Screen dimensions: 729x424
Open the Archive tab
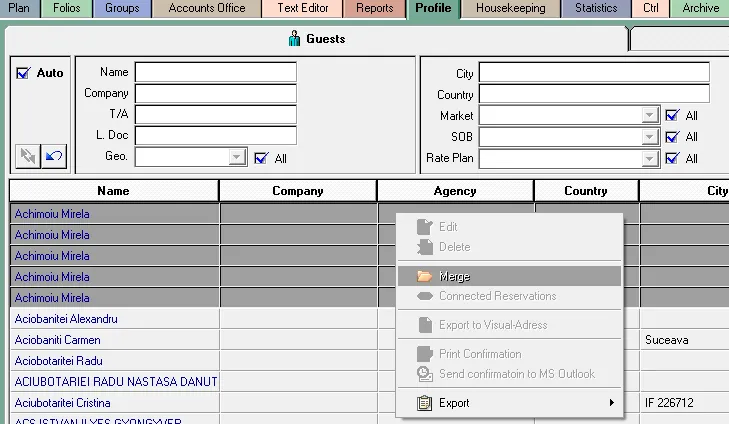pos(701,8)
